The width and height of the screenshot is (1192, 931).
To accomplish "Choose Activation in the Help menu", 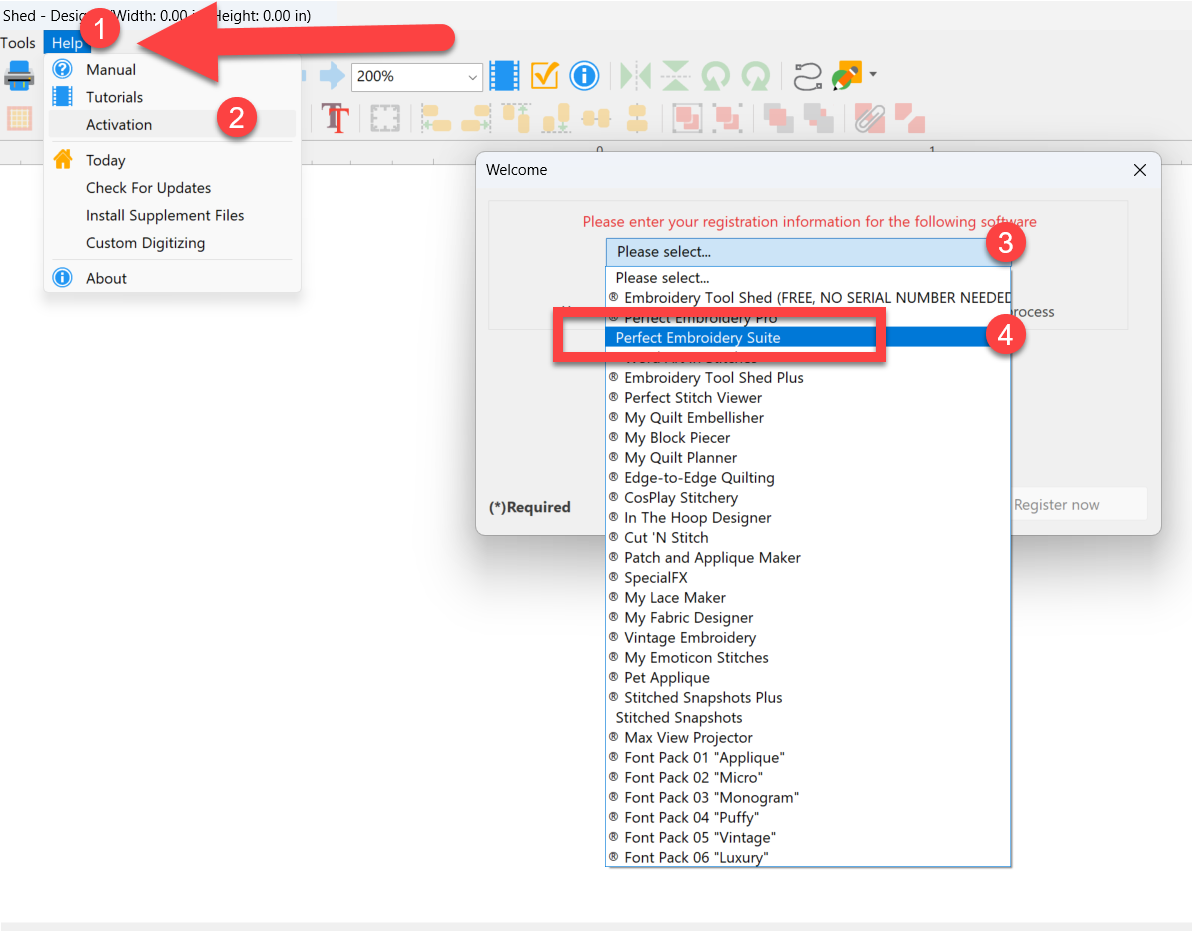I will tap(172, 125).
